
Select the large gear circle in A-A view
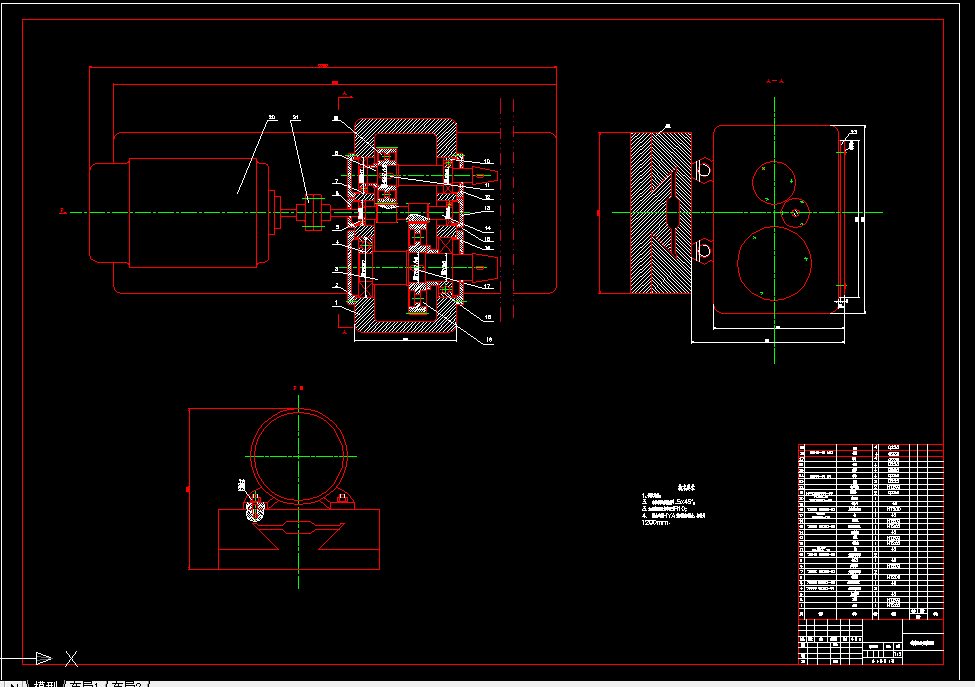pos(775,263)
